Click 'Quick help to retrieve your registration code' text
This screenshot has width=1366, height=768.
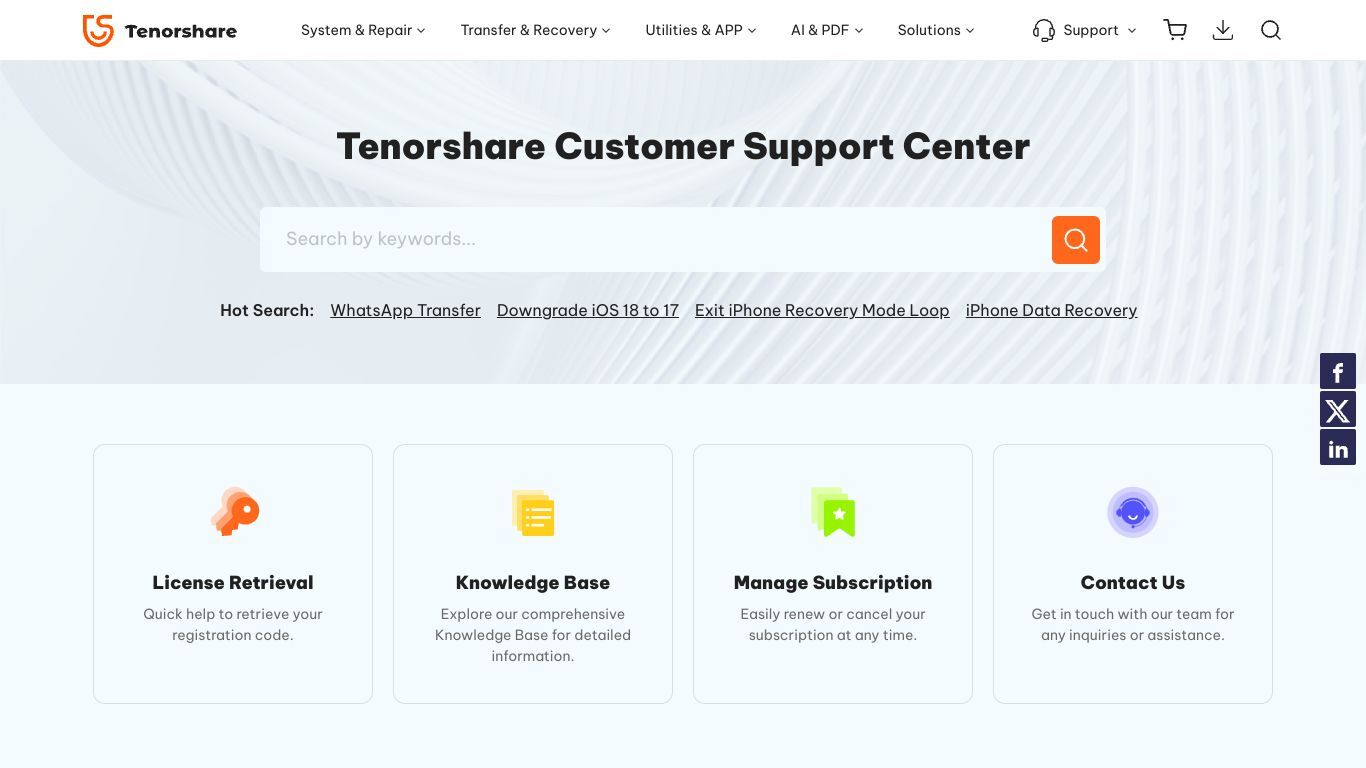233,624
